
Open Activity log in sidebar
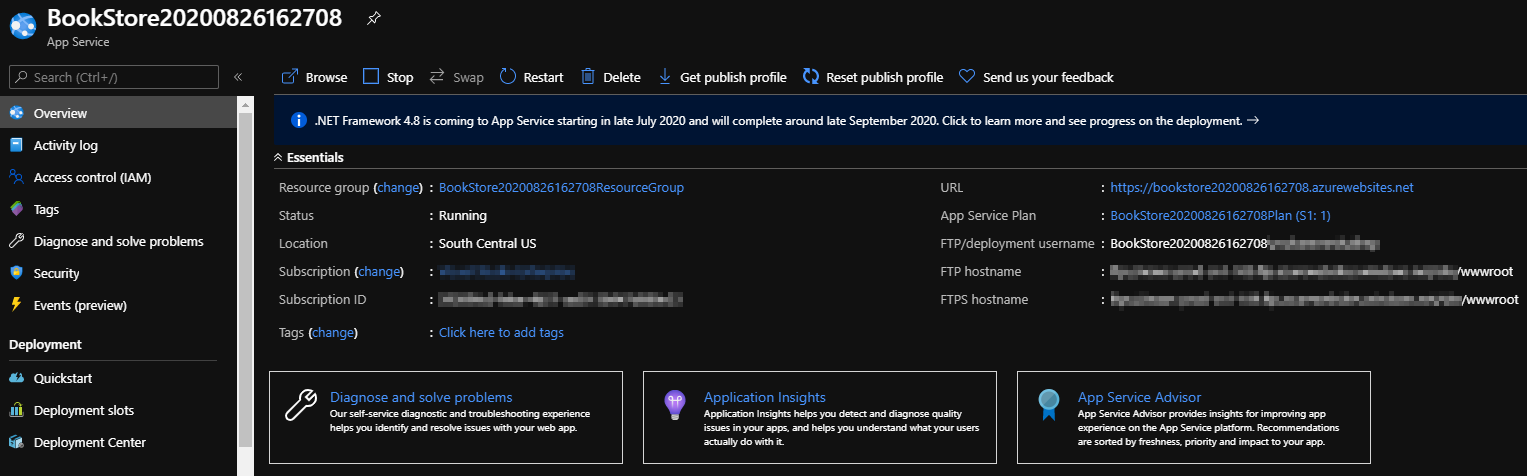[x=66, y=145]
